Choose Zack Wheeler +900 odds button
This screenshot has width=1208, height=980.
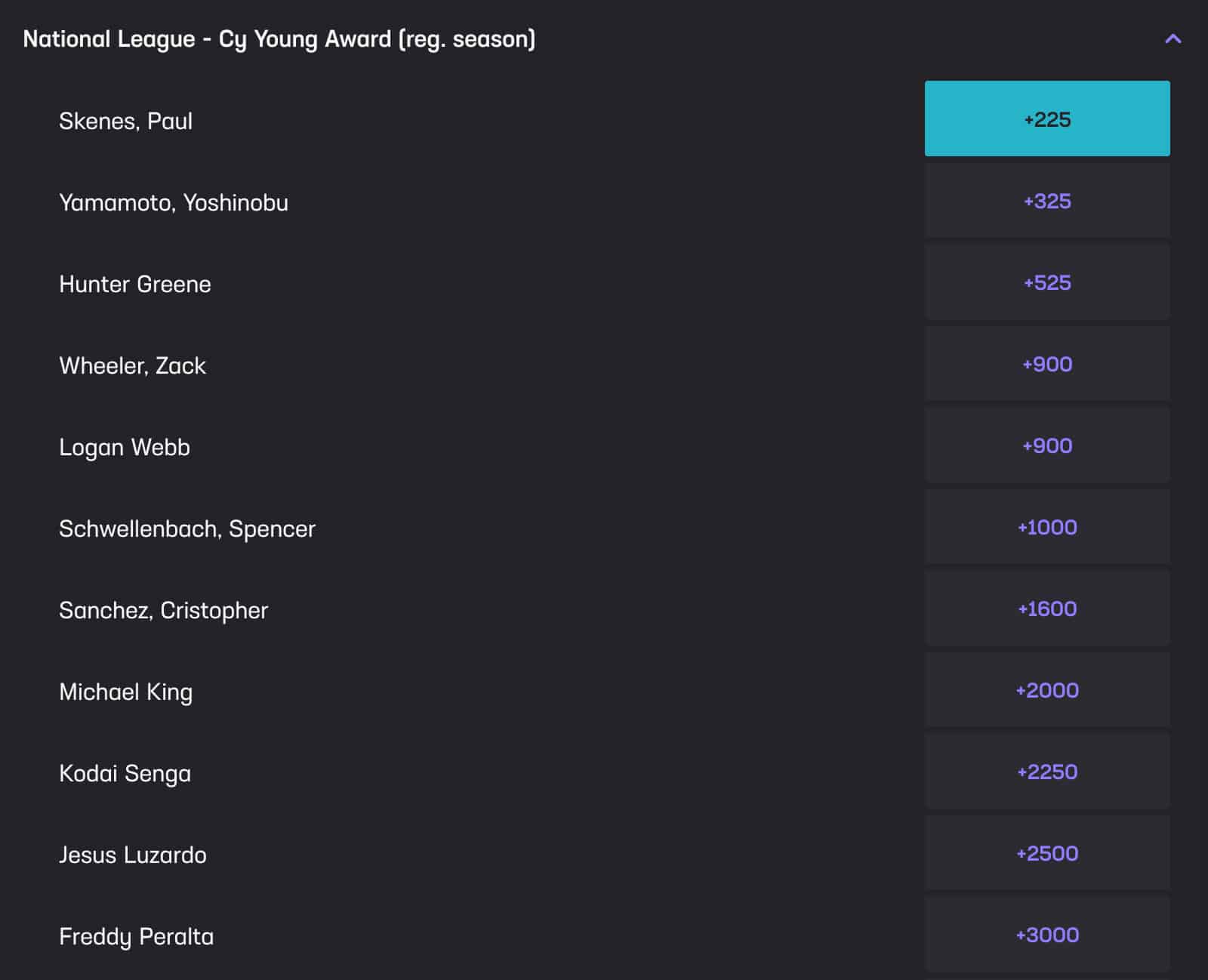click(x=1046, y=364)
